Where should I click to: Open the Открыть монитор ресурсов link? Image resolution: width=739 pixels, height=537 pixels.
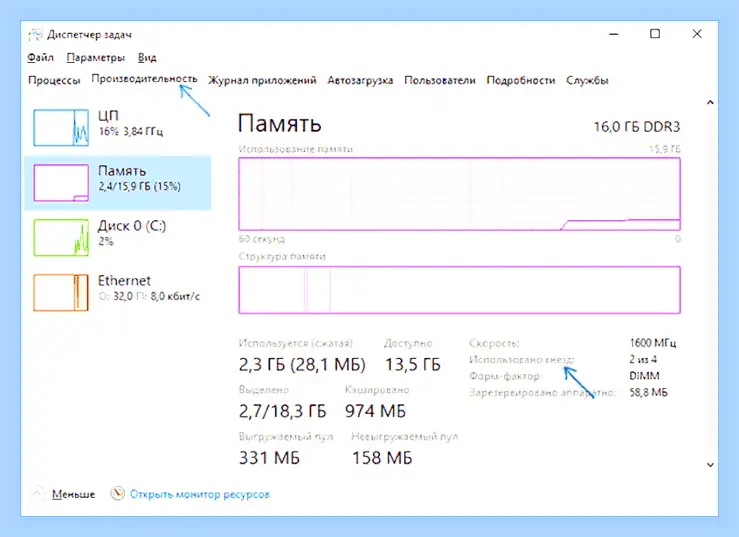pyautogui.click(x=200, y=494)
